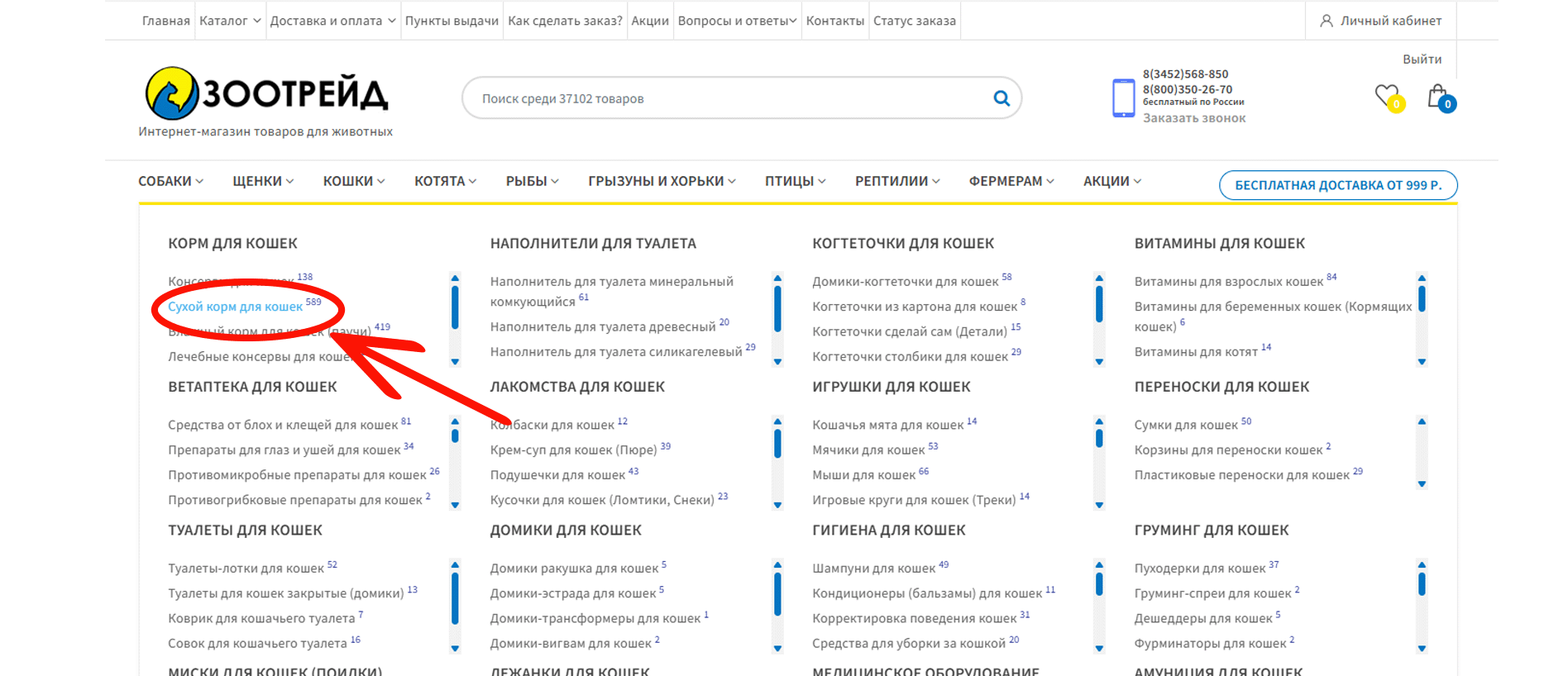This screenshot has height=676, width=1568.
Task: Click the user icon for Личный кабинет
Action: 1327,21
